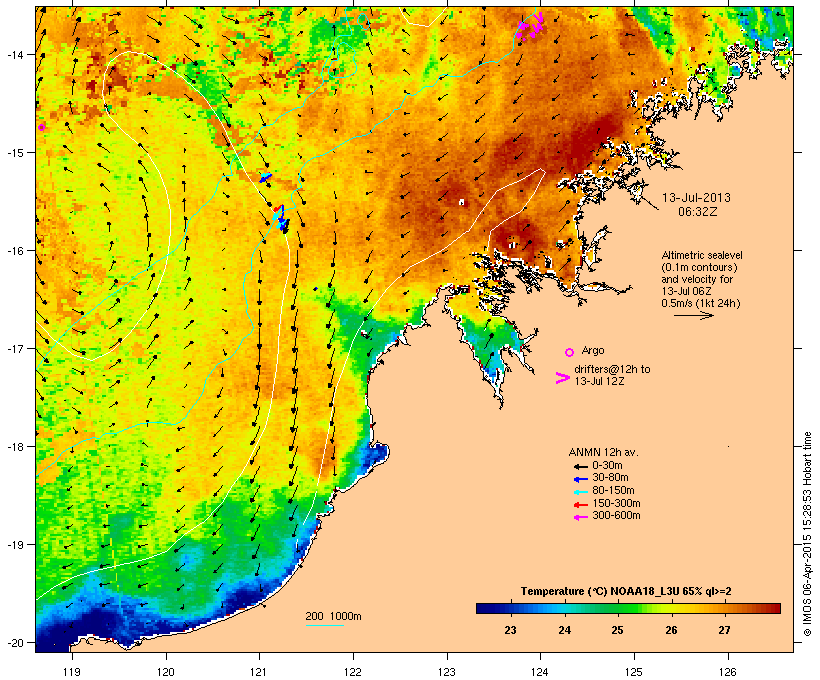This screenshot has height=680, width=820.
Task: Click the colored mooring vectors near 121.2E, 15.7S
Action: (x=280, y=218)
